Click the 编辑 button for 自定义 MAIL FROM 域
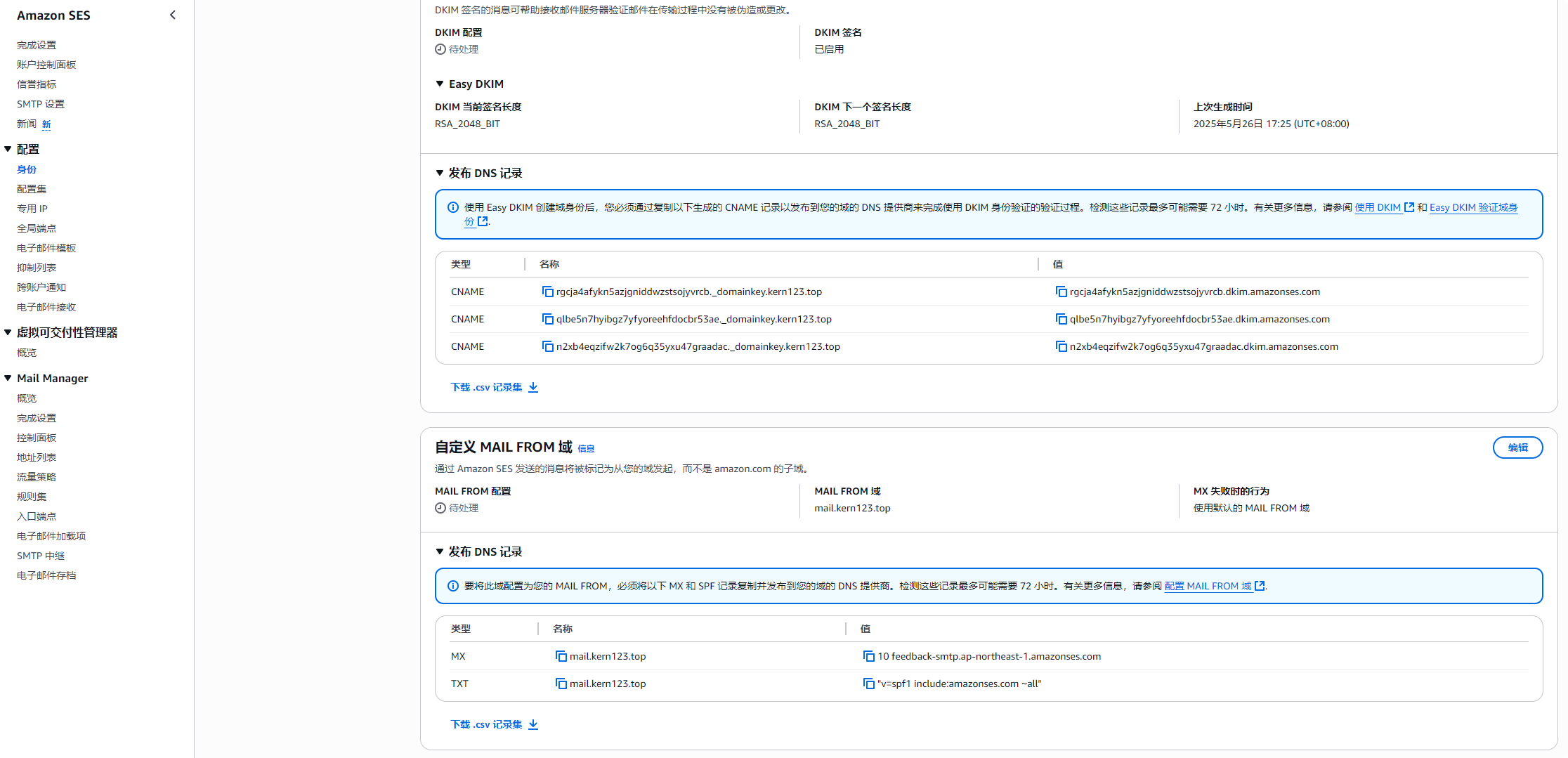Image resolution: width=1568 pixels, height=758 pixels. click(x=1517, y=447)
